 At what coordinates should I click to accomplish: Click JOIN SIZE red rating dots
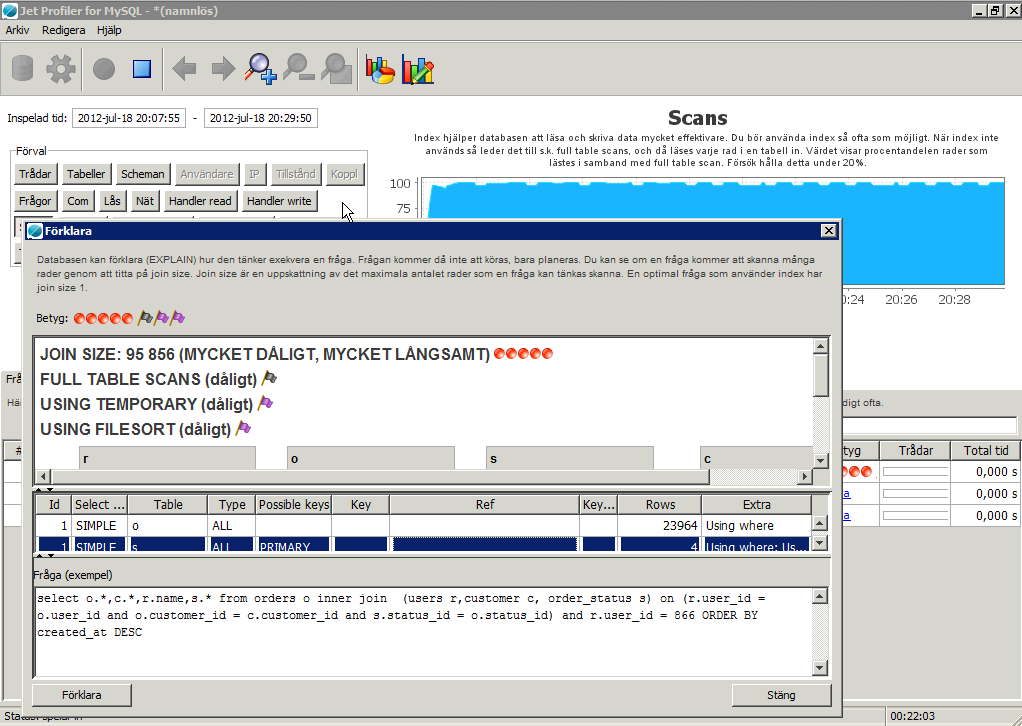point(523,354)
